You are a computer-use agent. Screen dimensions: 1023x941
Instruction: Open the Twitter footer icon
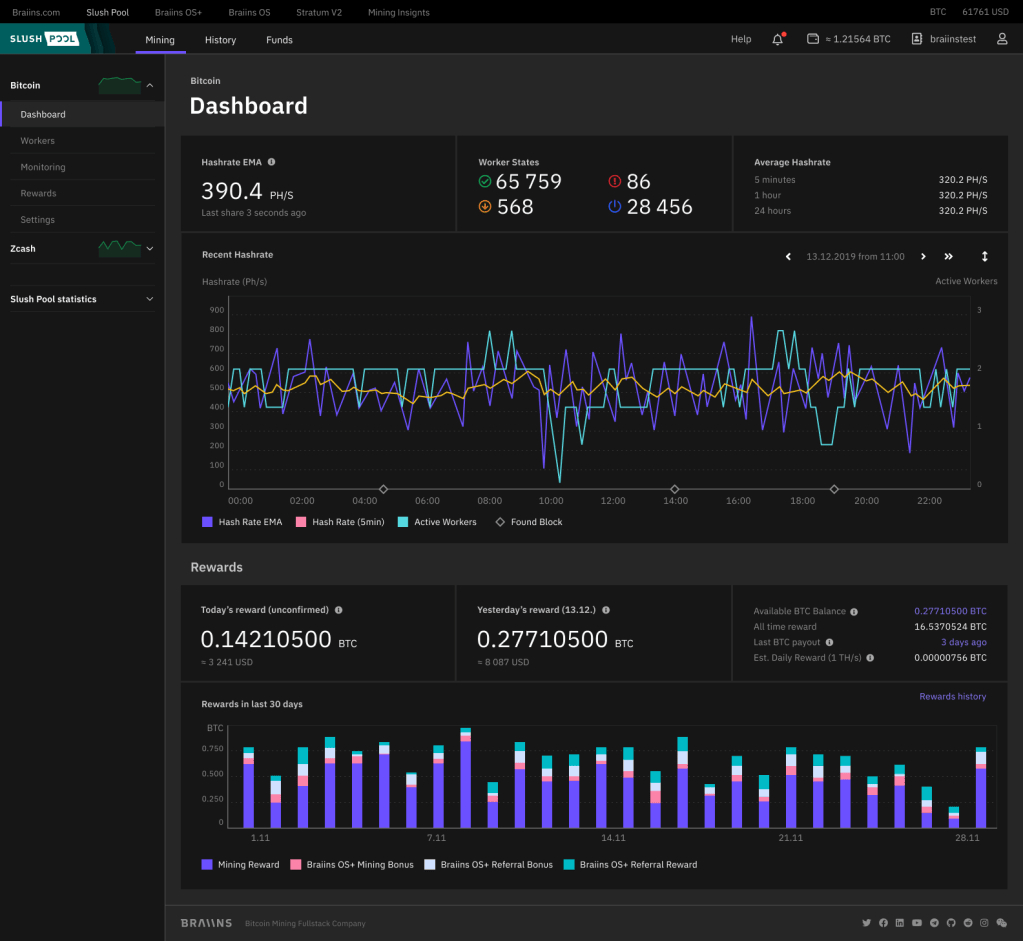(x=866, y=923)
